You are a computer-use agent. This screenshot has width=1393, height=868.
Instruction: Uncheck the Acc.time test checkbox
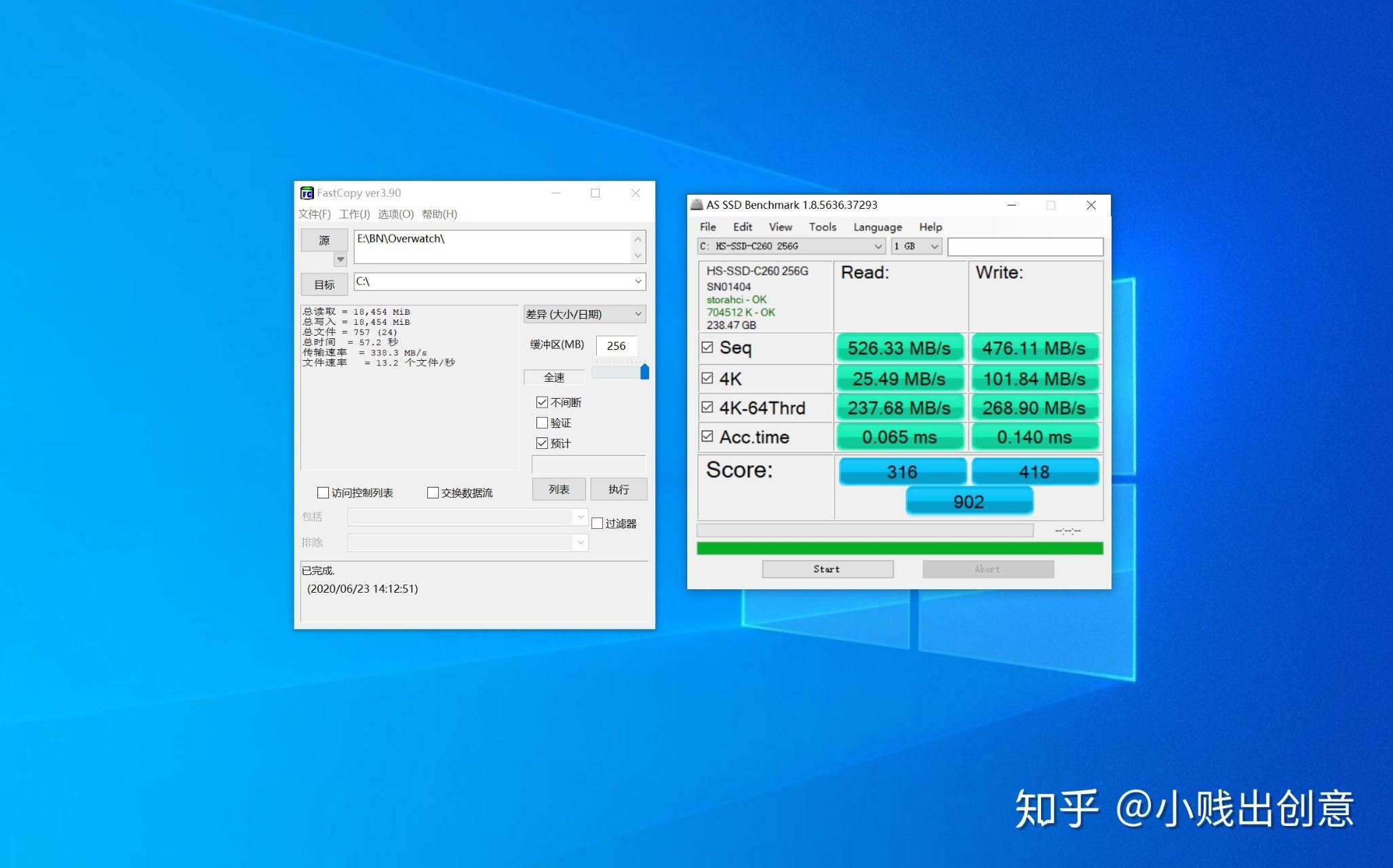tap(707, 436)
